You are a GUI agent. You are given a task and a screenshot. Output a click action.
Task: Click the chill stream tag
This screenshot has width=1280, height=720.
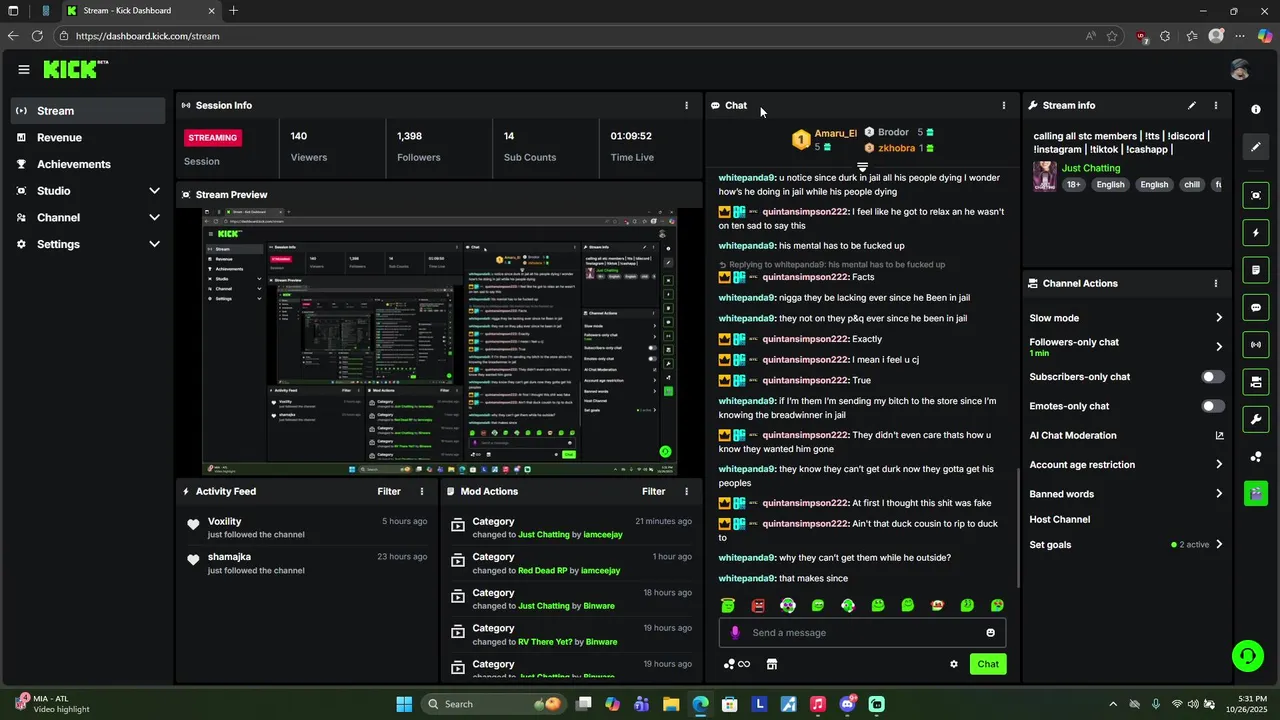[1191, 185]
